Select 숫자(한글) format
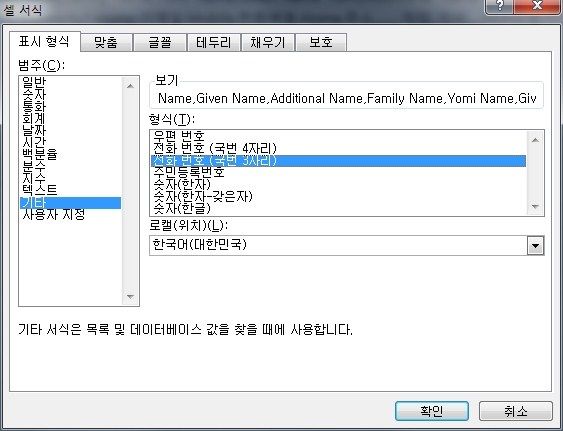Screen dimensions: 563x431 coord(339,208)
